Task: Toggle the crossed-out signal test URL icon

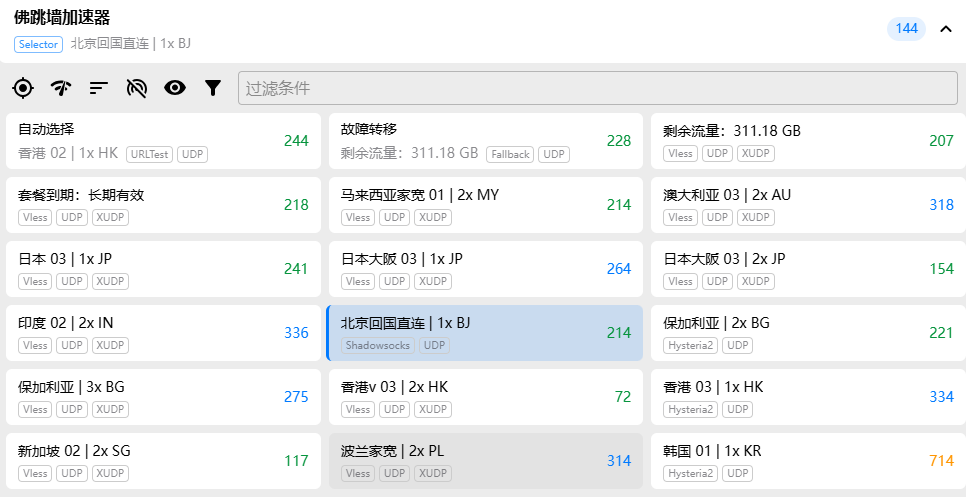Action: (137, 88)
